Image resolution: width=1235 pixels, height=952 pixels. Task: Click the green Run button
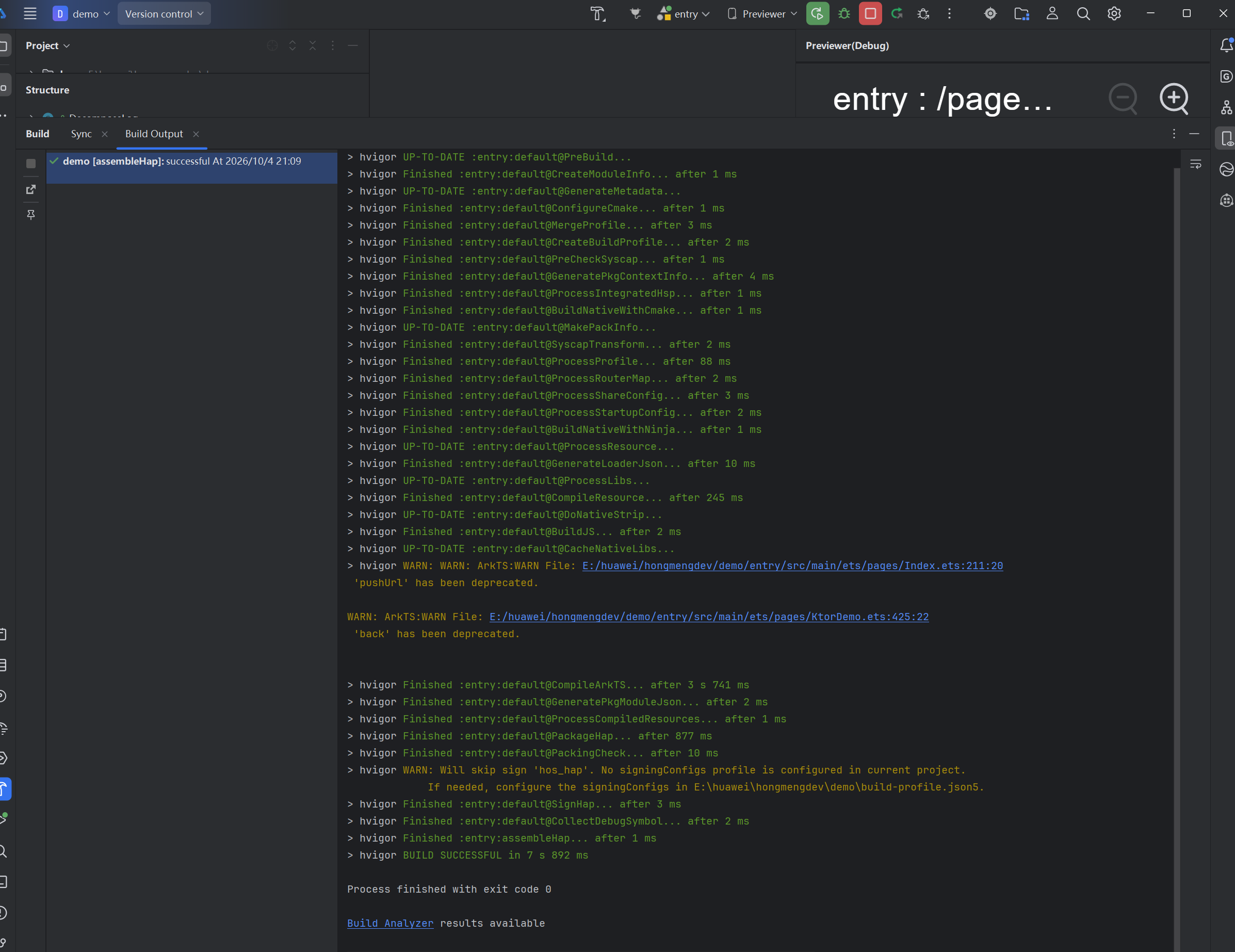[817, 13]
